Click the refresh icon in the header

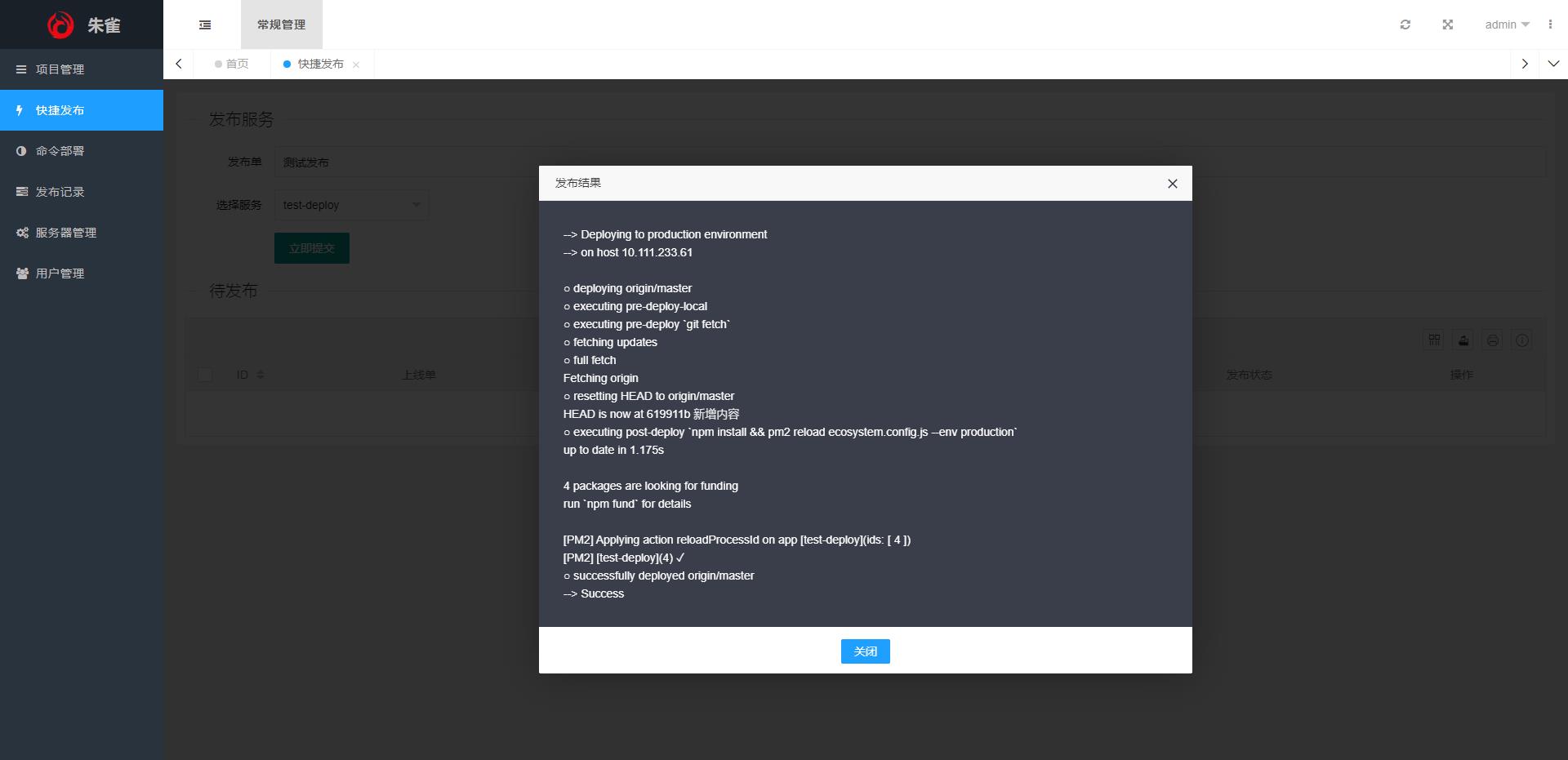pos(1405,24)
